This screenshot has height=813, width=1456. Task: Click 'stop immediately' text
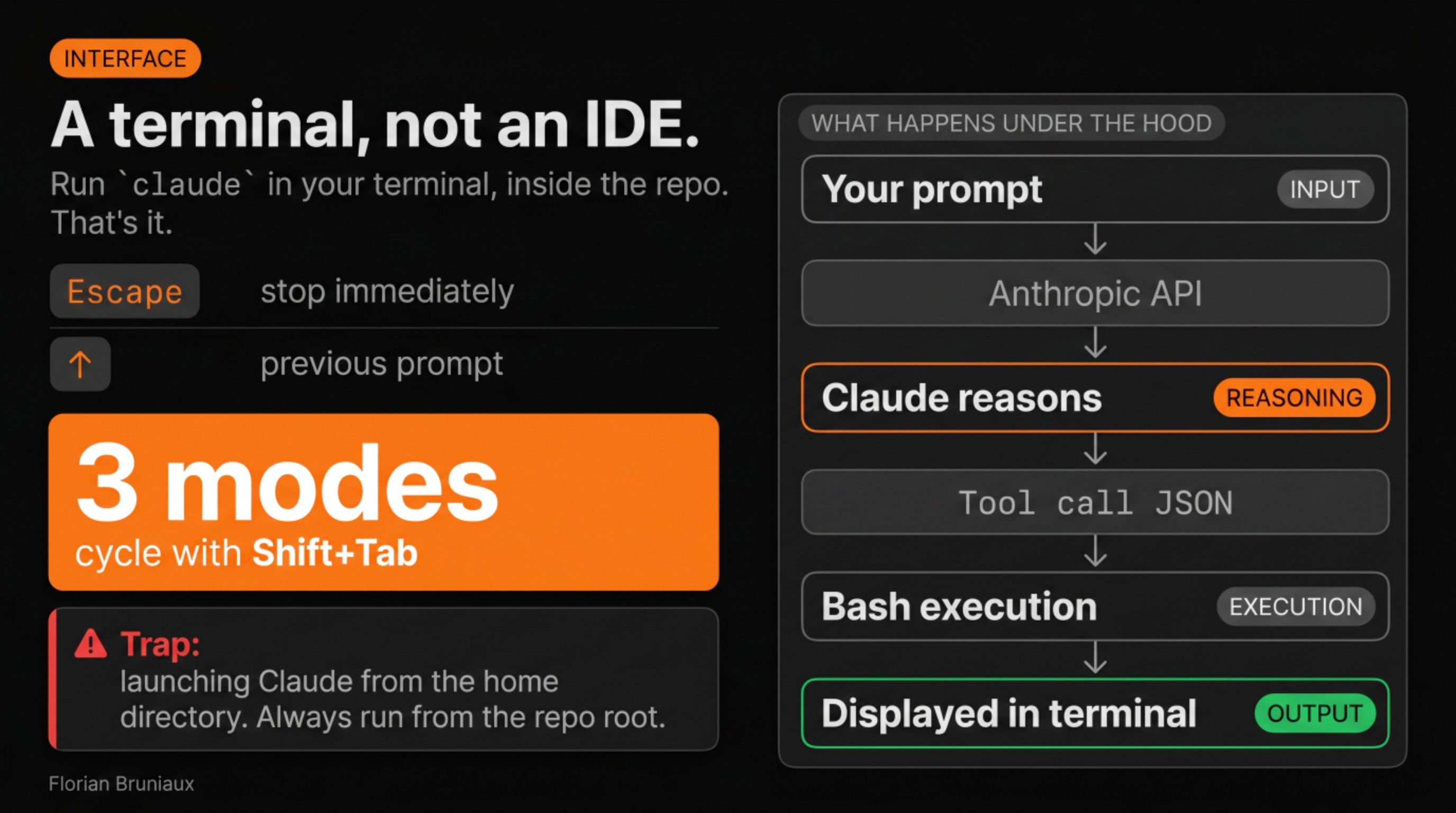point(387,292)
